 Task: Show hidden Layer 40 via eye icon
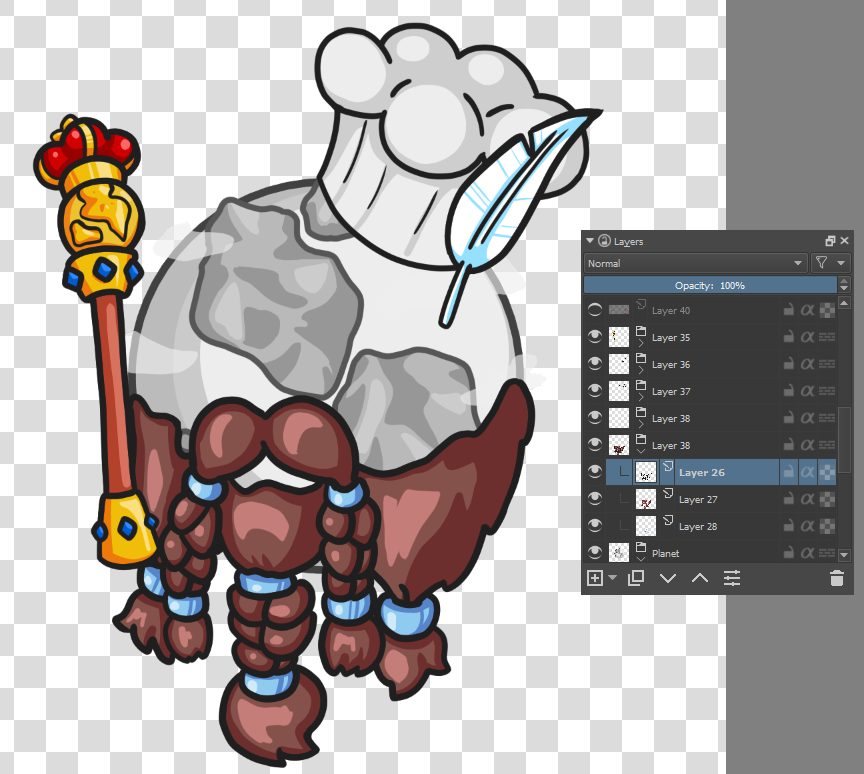[595, 310]
